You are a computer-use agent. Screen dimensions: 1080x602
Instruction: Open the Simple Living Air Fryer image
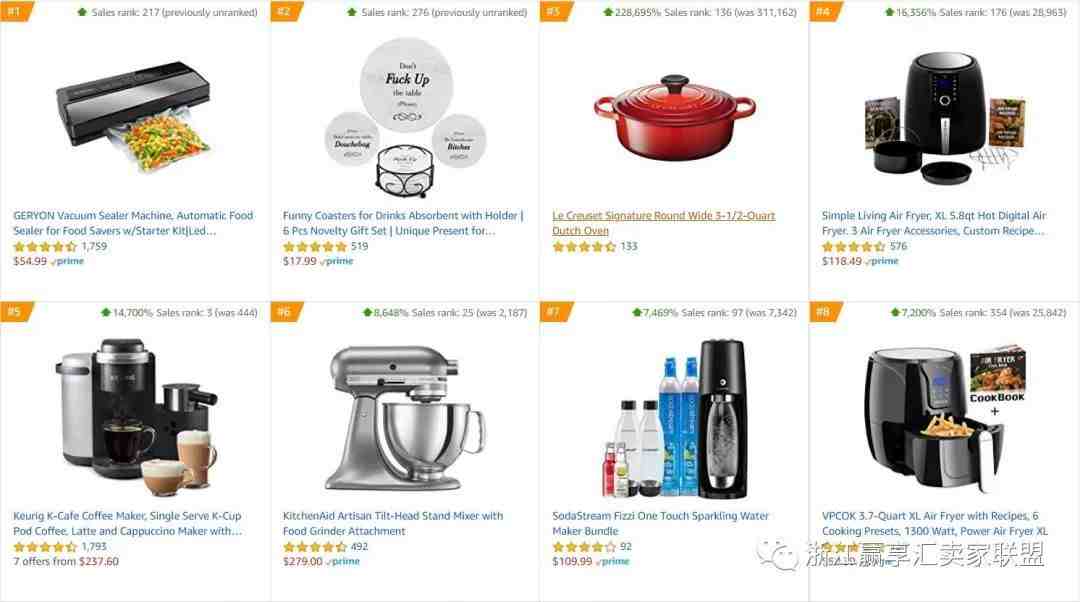click(x=944, y=116)
